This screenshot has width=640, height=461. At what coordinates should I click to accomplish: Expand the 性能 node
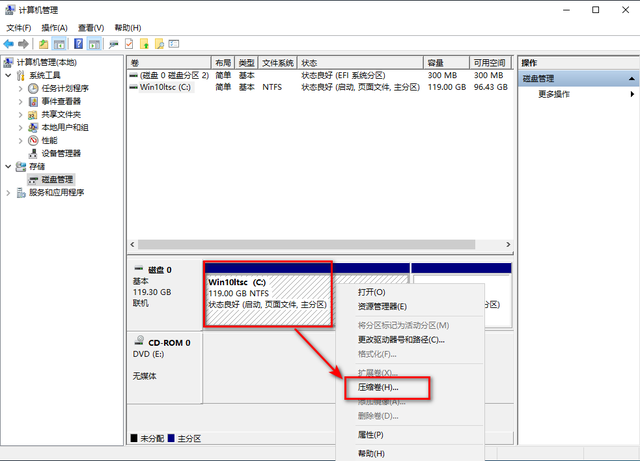pos(20,140)
